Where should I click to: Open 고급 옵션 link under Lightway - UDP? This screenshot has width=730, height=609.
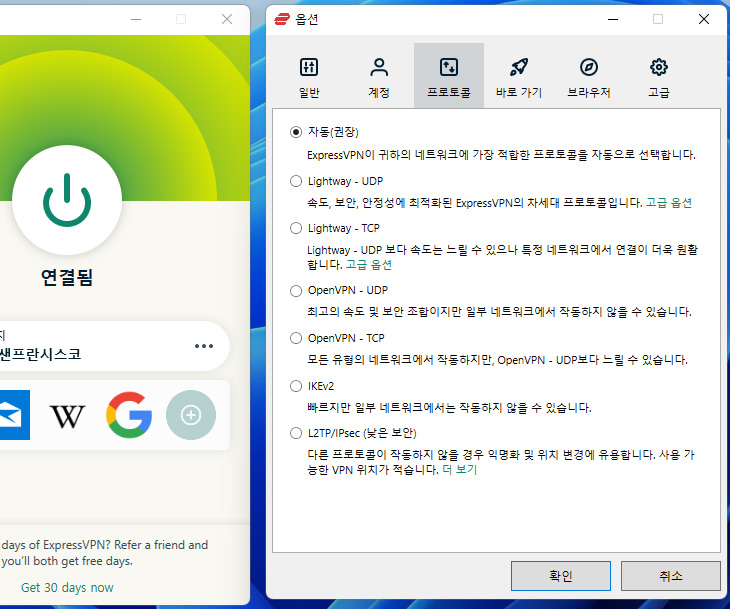[x=669, y=203]
